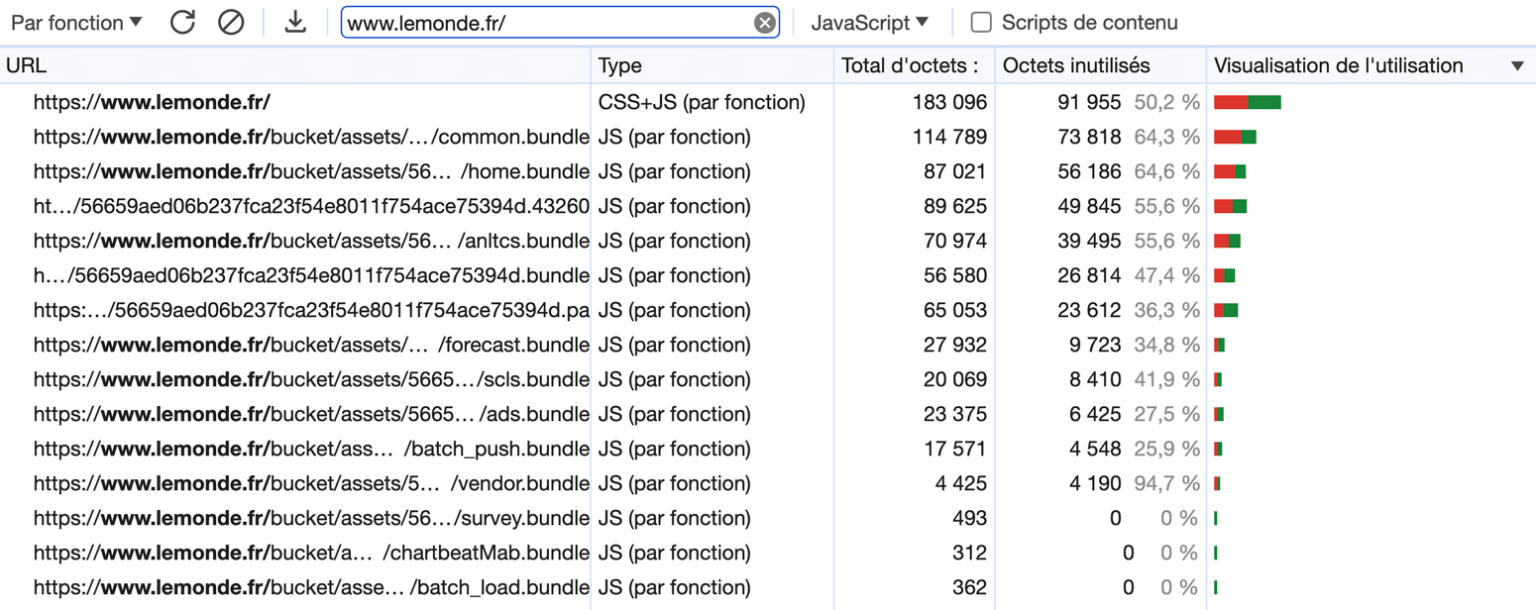Select the batch_push.bundle row

coord(768,449)
